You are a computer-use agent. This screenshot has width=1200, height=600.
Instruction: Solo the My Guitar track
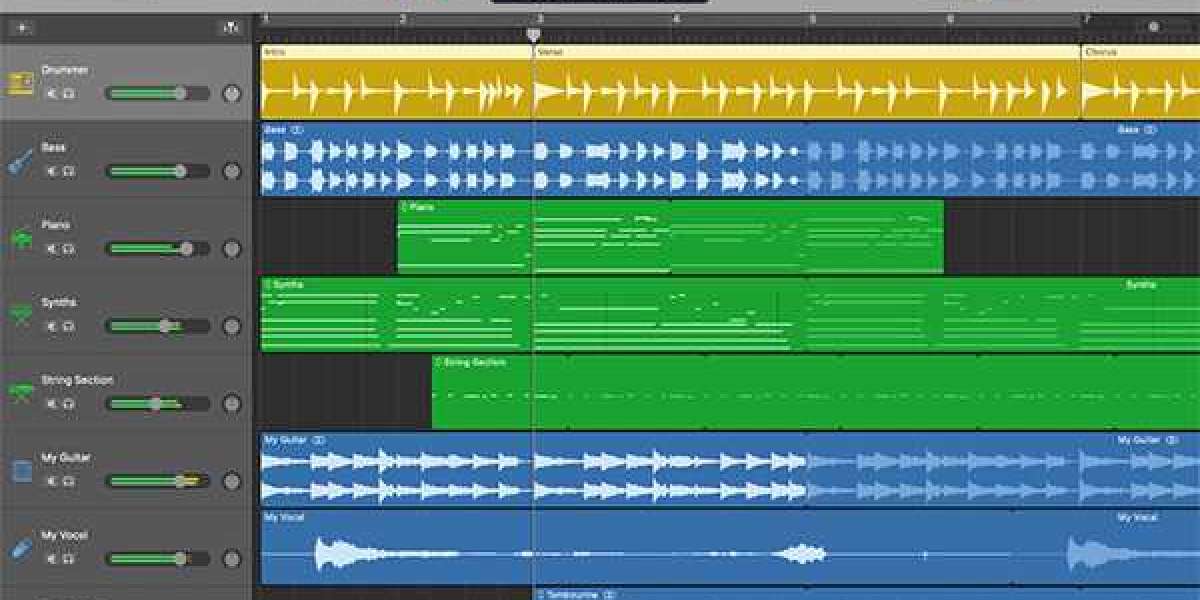pyautogui.click(x=69, y=481)
